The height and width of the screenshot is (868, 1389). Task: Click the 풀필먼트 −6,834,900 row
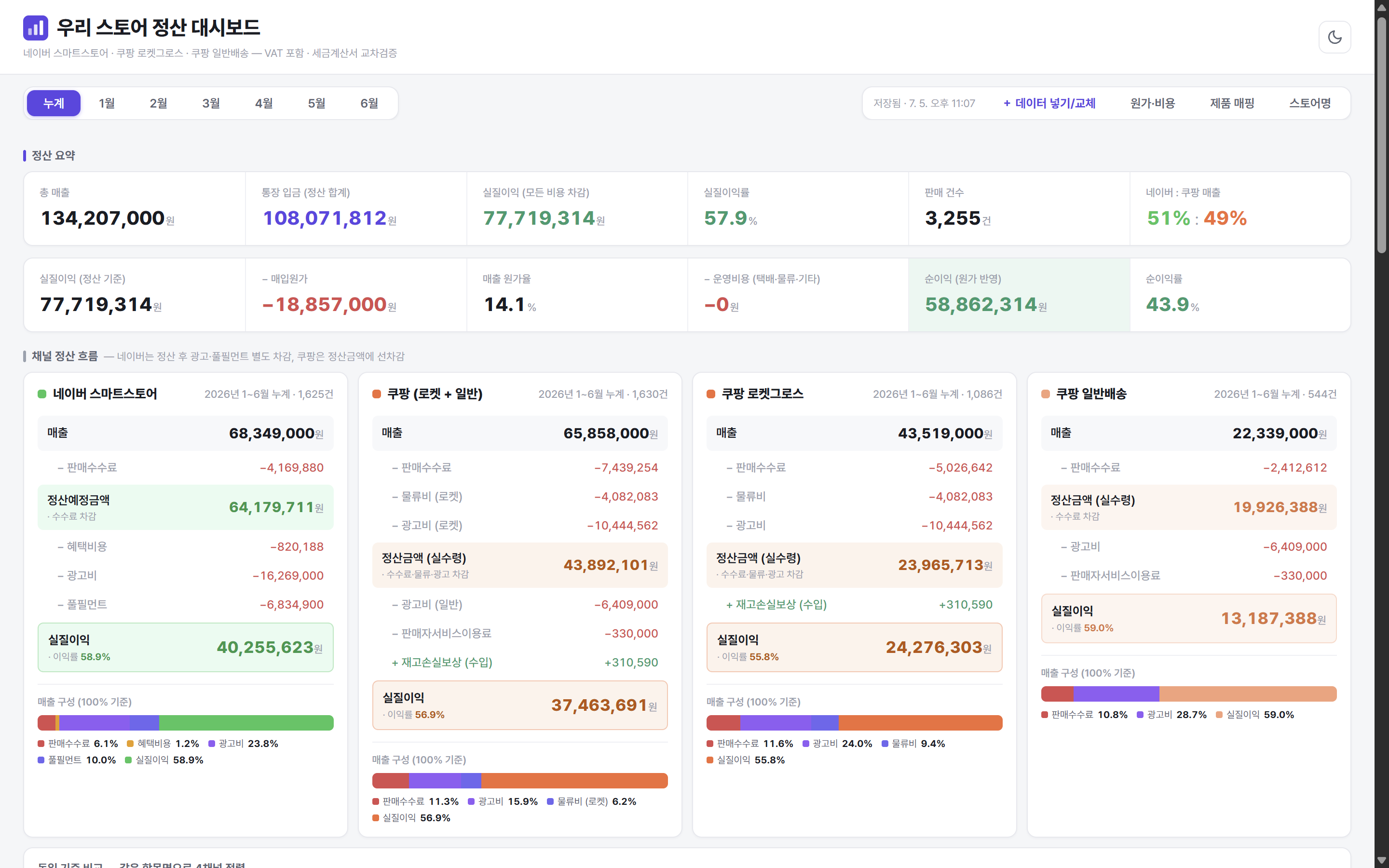[x=185, y=605]
